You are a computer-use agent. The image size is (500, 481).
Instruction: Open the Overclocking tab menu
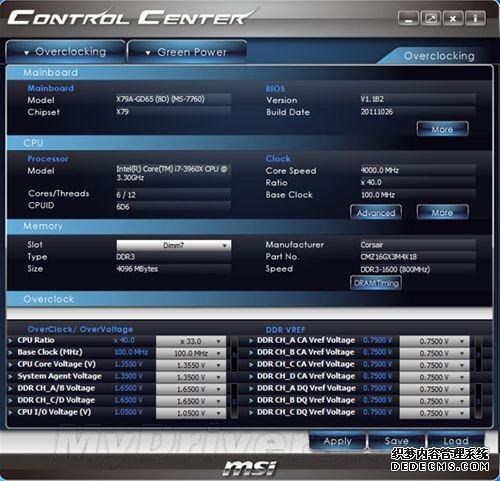pos(65,52)
